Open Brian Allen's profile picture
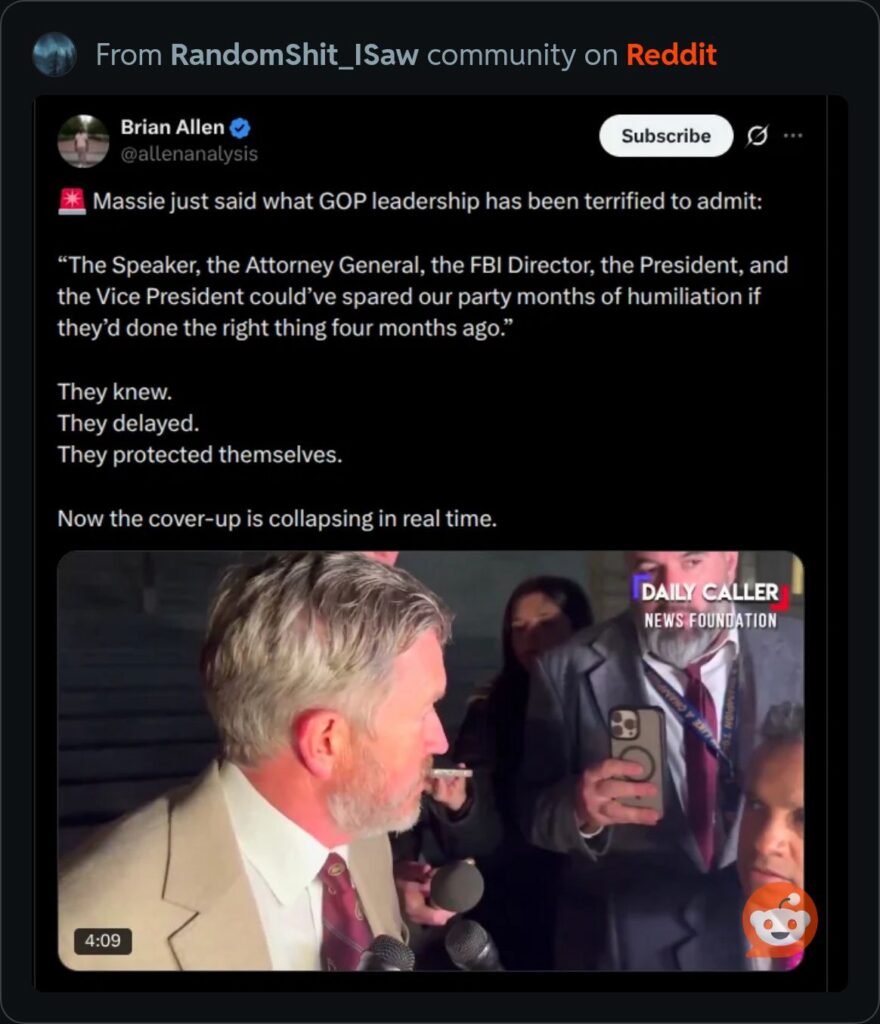The width and height of the screenshot is (880, 1024). (83, 140)
